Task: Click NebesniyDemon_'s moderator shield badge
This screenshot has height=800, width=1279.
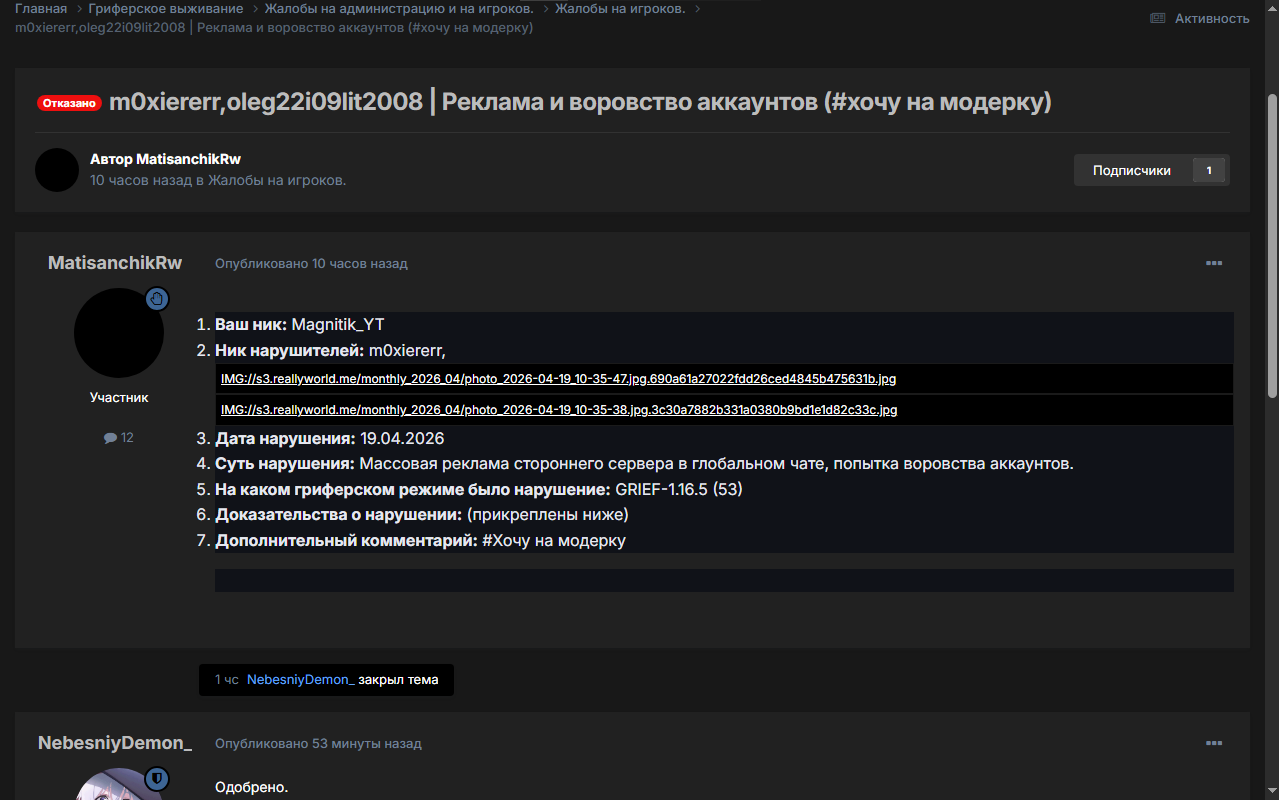Action: coord(157,778)
